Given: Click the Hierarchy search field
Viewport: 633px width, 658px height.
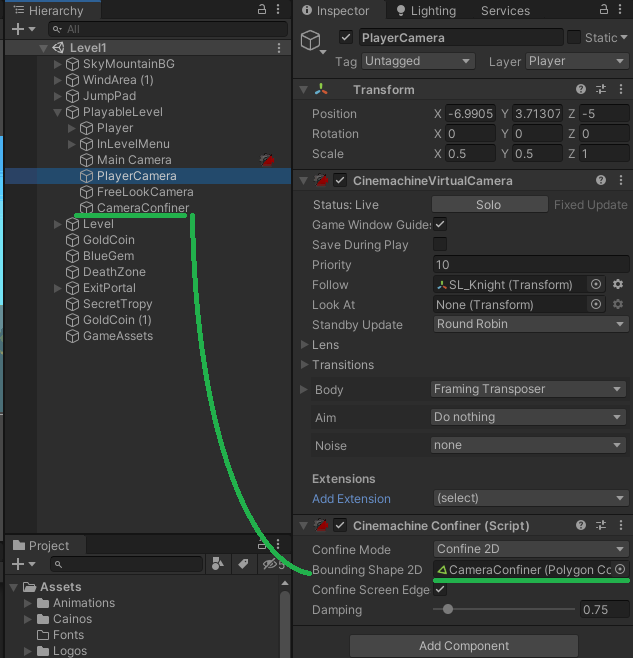Looking at the screenshot, I should pyautogui.click(x=168, y=29).
